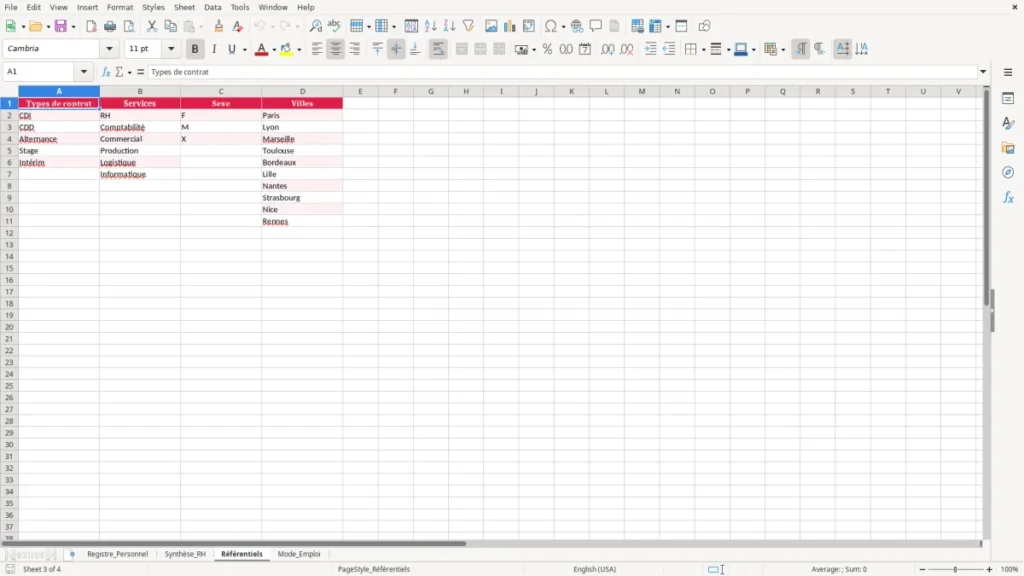Switch to Mode_Emploi sheet tab
Screen dimensions: 1024x576
pos(299,554)
